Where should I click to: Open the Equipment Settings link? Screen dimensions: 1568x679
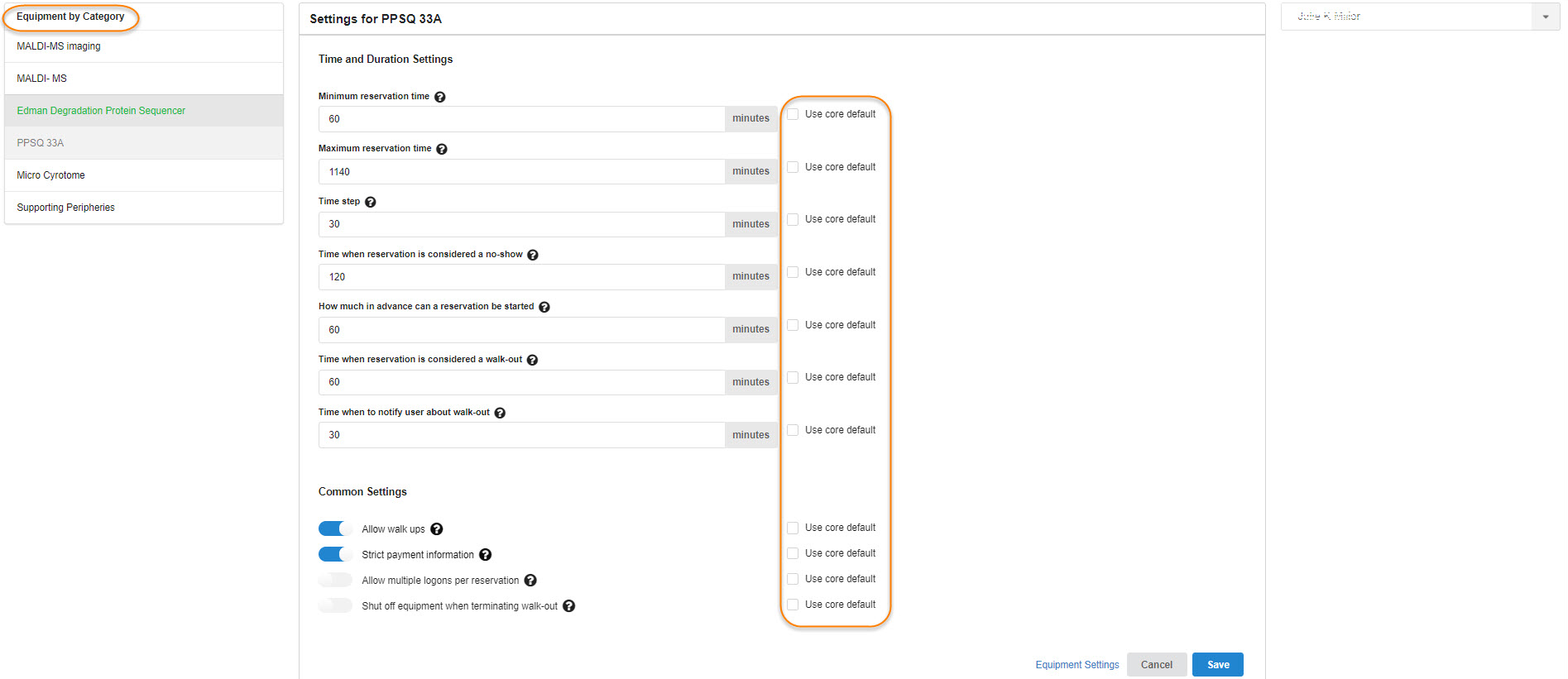(x=1077, y=665)
